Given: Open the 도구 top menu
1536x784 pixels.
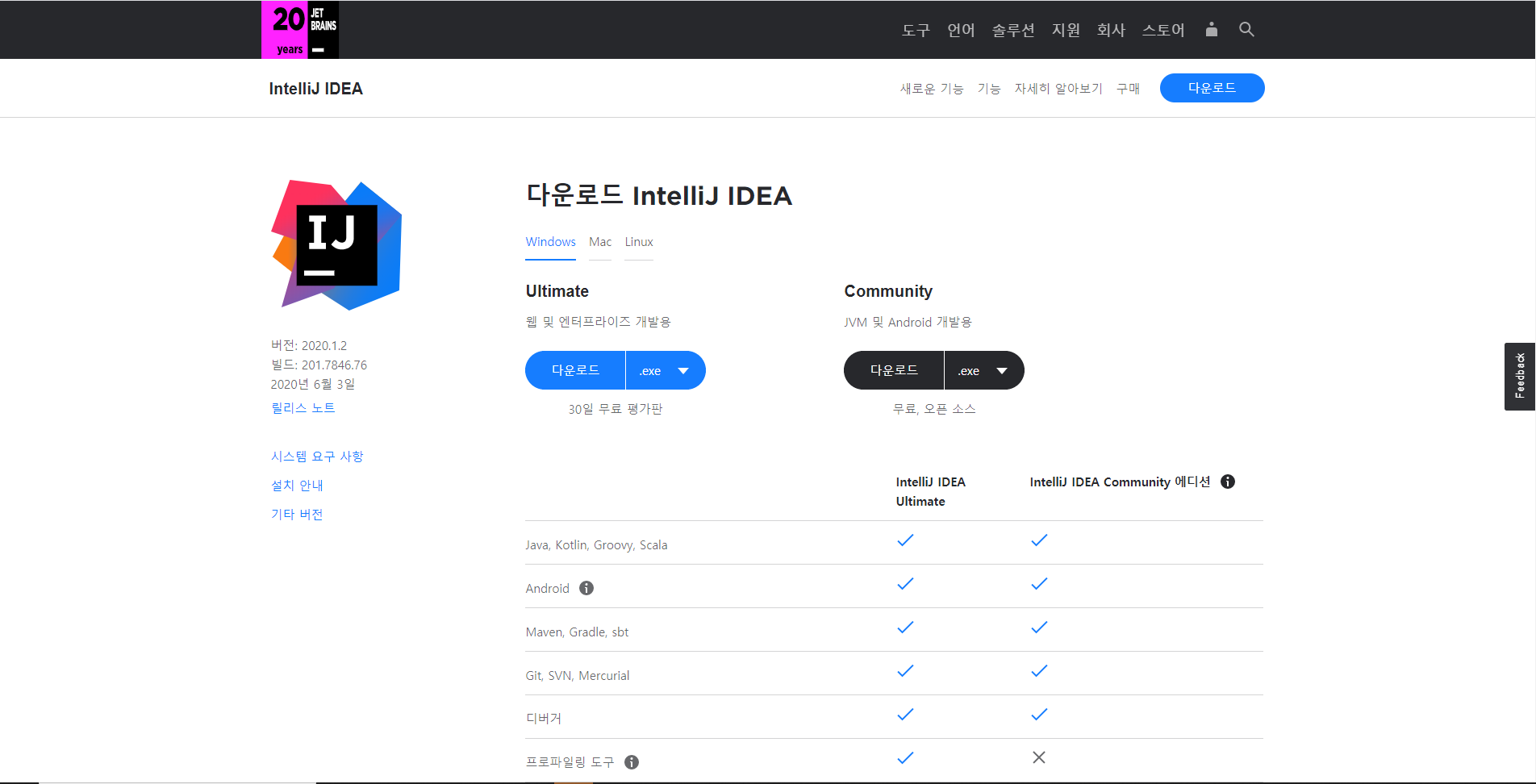Looking at the screenshot, I should pos(916,30).
